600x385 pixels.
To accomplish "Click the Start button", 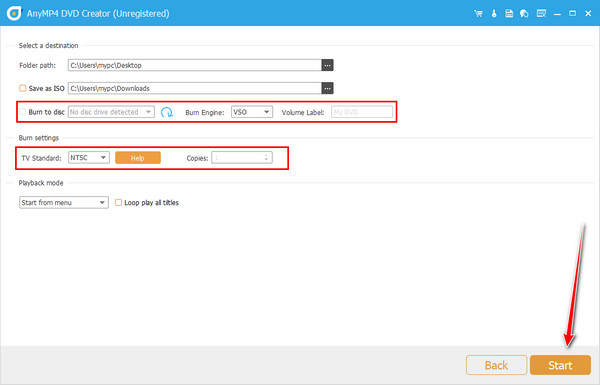I will tap(560, 365).
